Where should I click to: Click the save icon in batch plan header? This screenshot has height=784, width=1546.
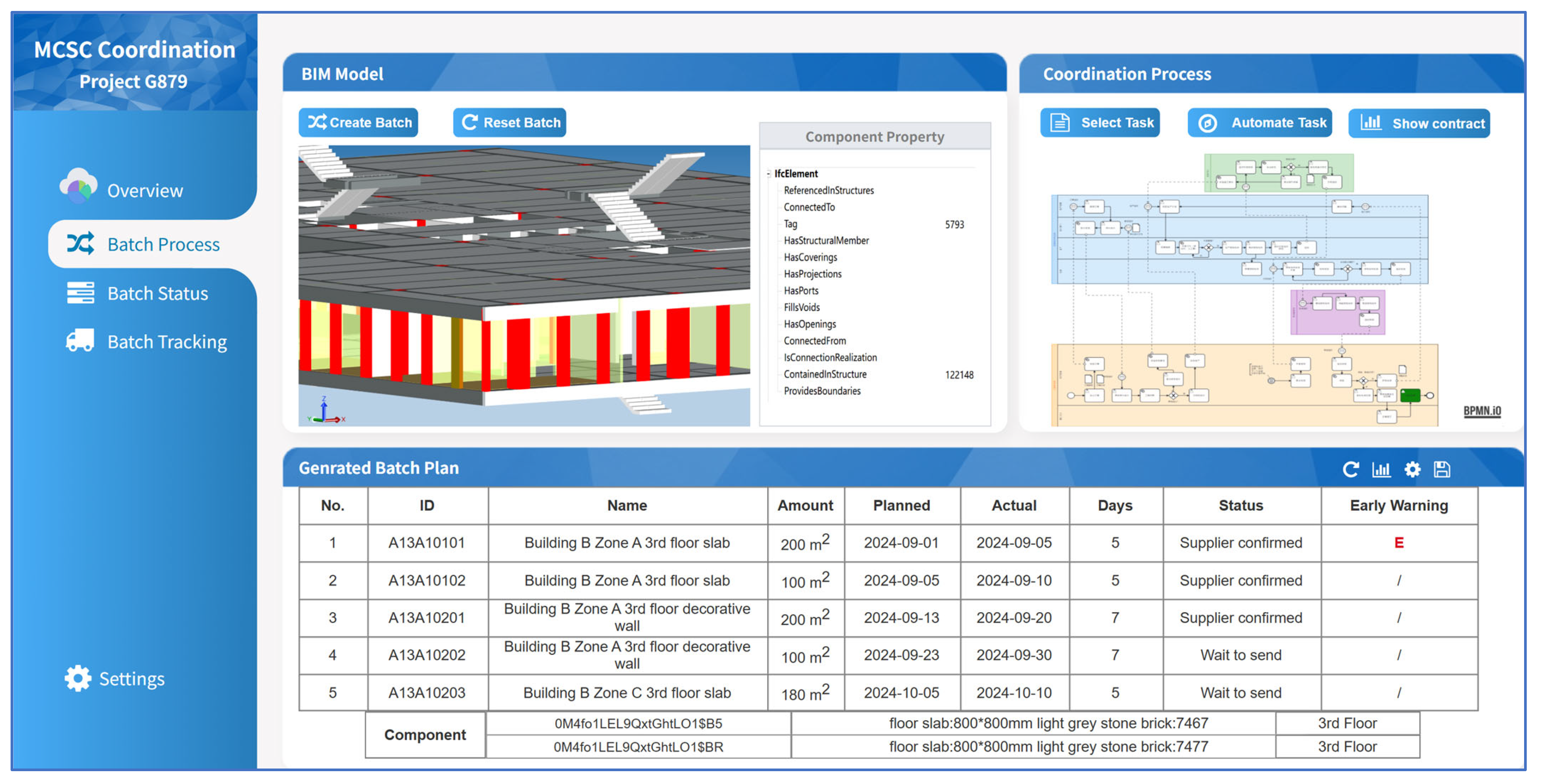1441,470
